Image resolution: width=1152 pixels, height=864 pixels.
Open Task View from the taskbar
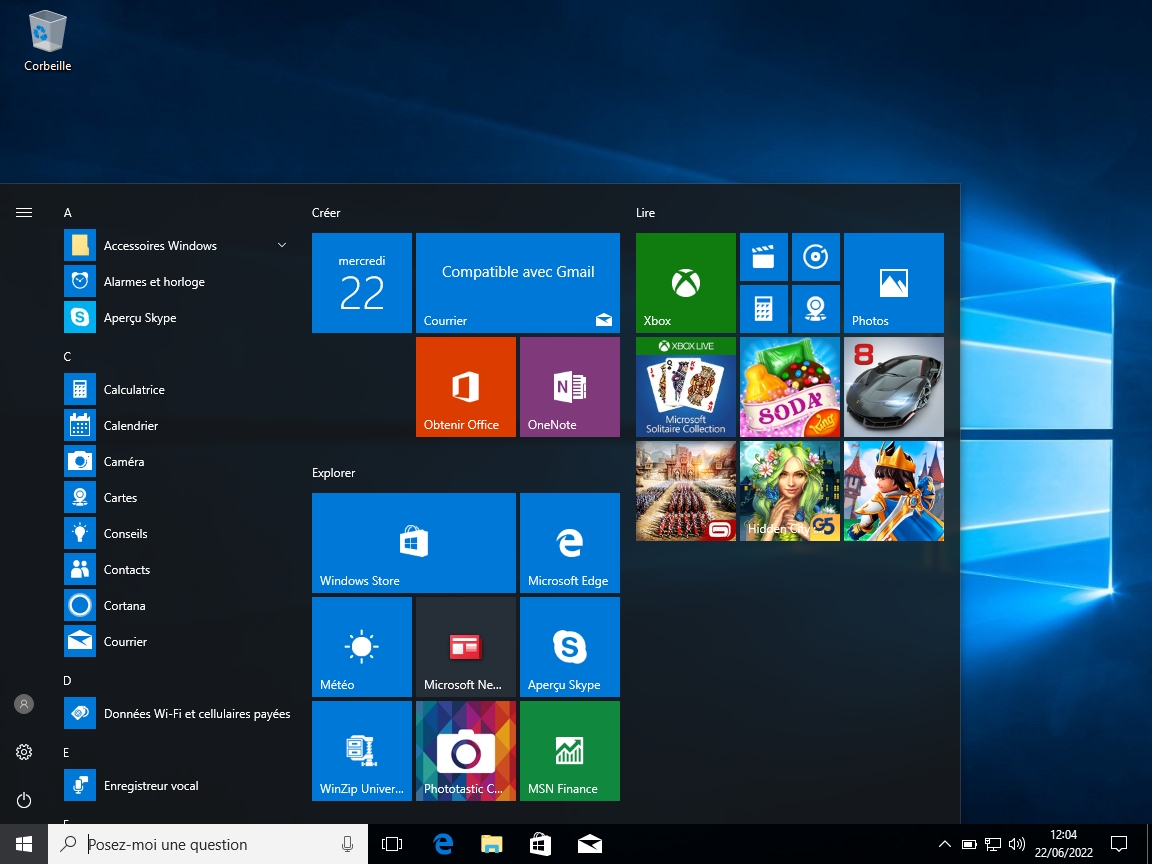click(392, 844)
